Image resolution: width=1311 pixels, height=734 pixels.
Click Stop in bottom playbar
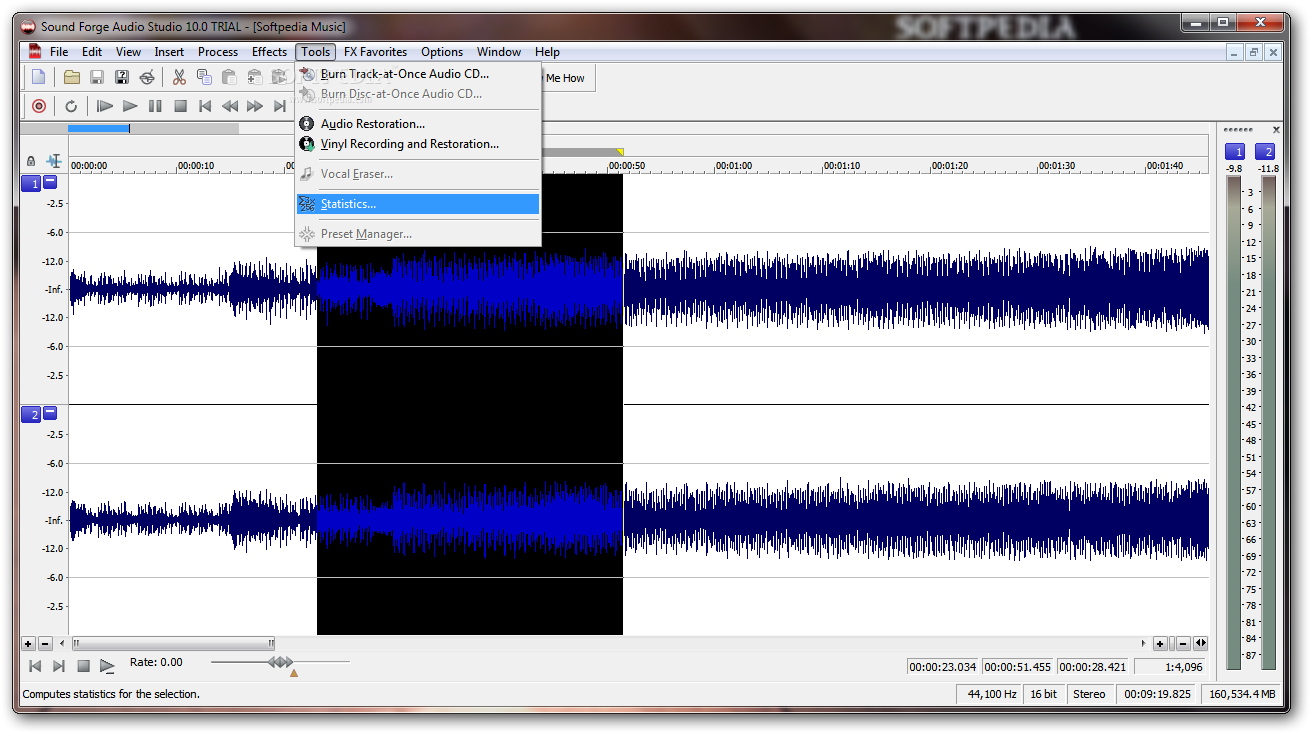pyautogui.click(x=83, y=666)
